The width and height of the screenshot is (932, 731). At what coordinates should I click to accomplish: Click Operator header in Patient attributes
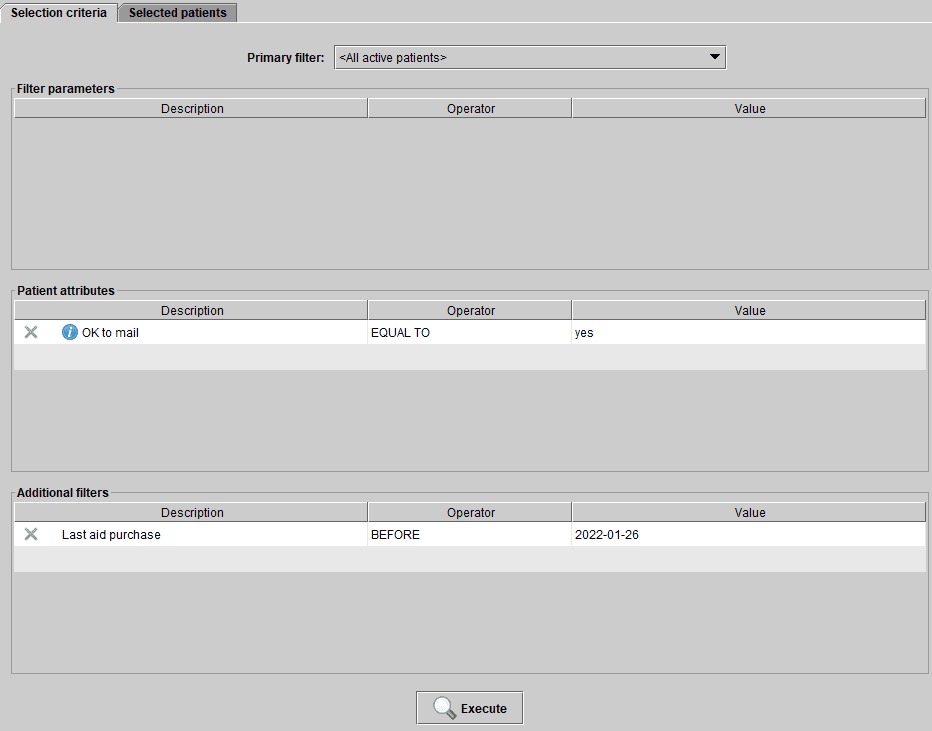(470, 311)
